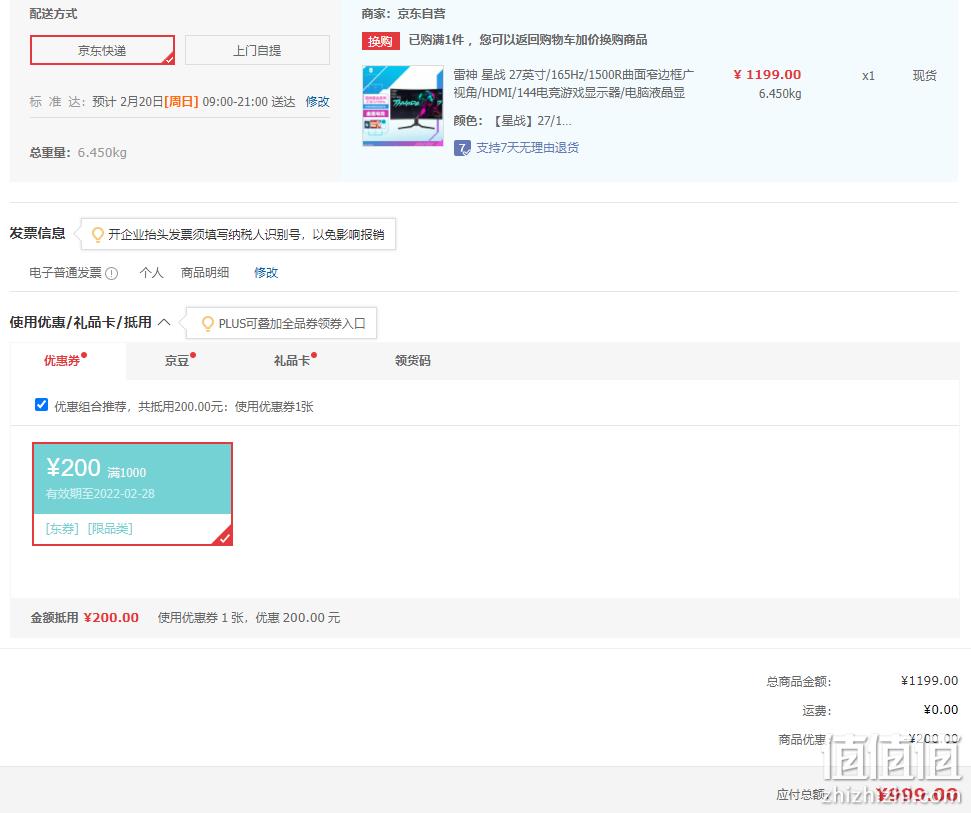
Task: Open 支持7天无理由退货 link
Action: [x=527, y=148]
